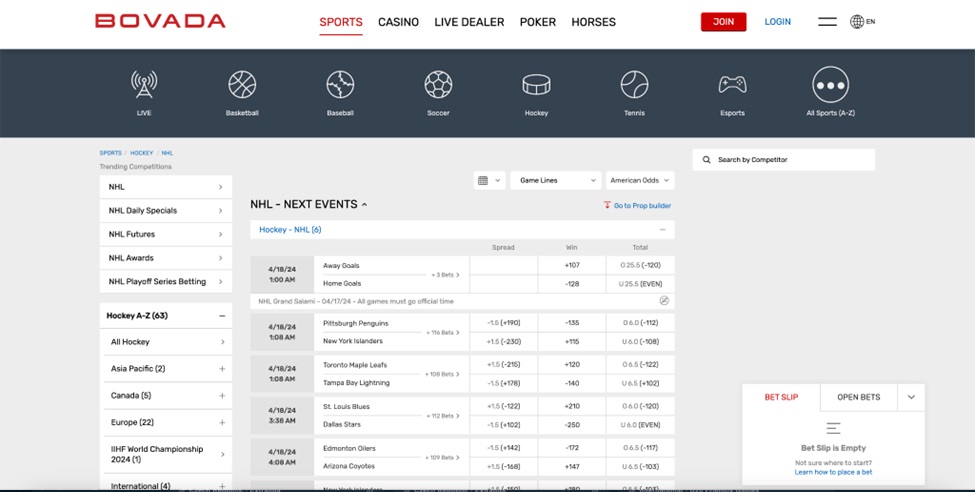Screen dimensions: 975x492
Task: Open the American Odds dropdown
Action: coord(640,181)
